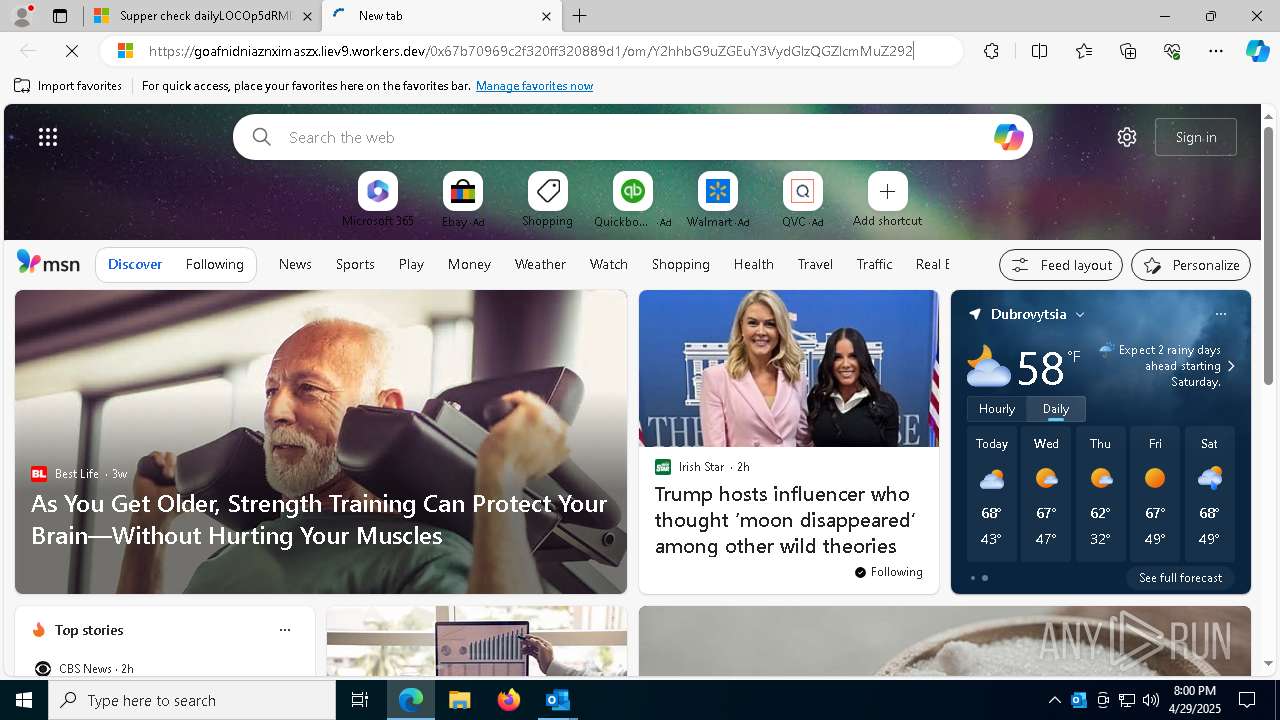Screen dimensions: 1280x720
Task: Open the MSN apps grid launcher
Action: 48,137
